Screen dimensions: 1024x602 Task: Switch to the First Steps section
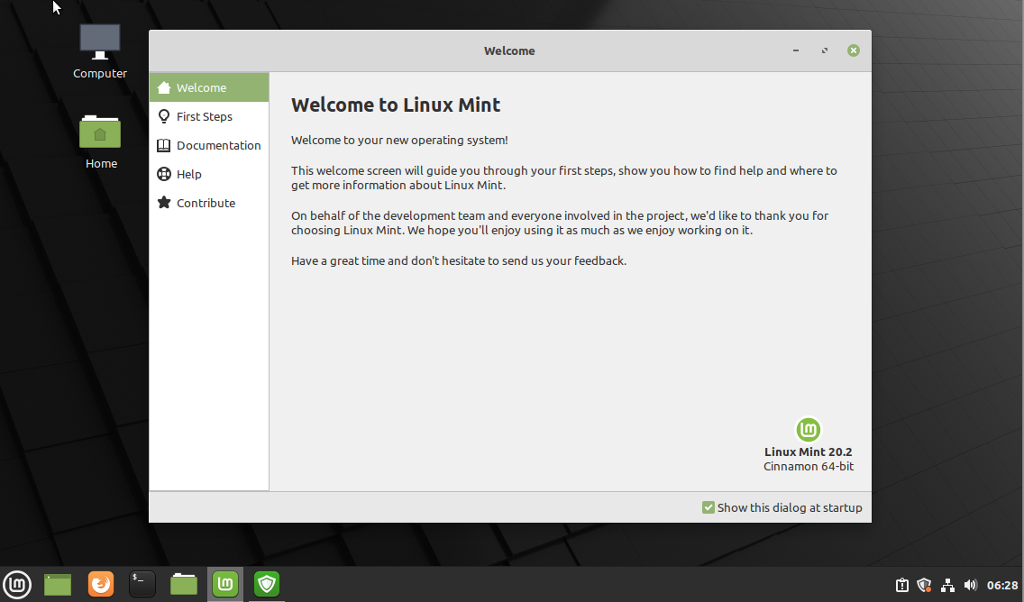pos(209,116)
